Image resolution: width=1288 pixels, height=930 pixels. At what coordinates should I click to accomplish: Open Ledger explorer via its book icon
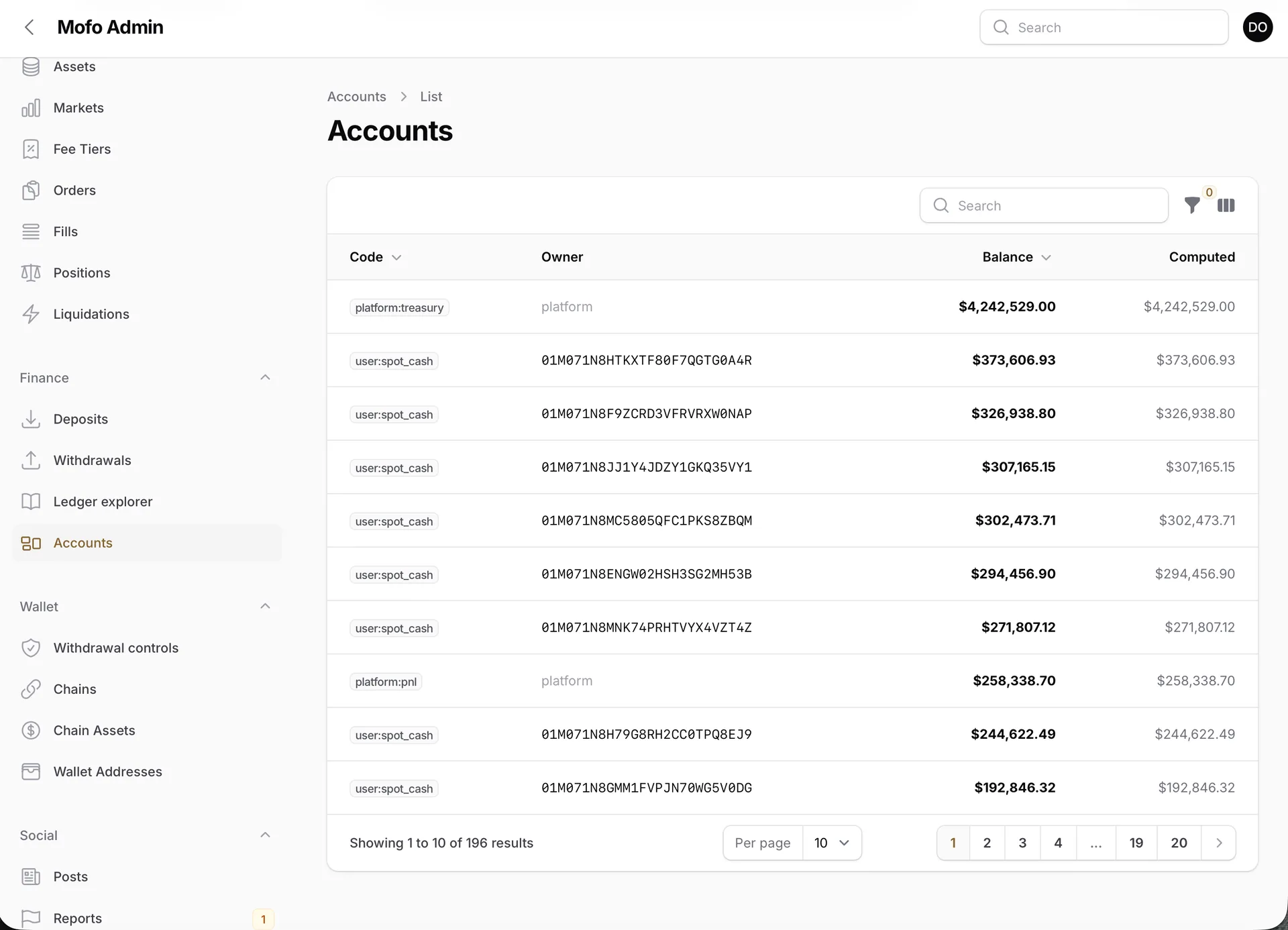31,502
